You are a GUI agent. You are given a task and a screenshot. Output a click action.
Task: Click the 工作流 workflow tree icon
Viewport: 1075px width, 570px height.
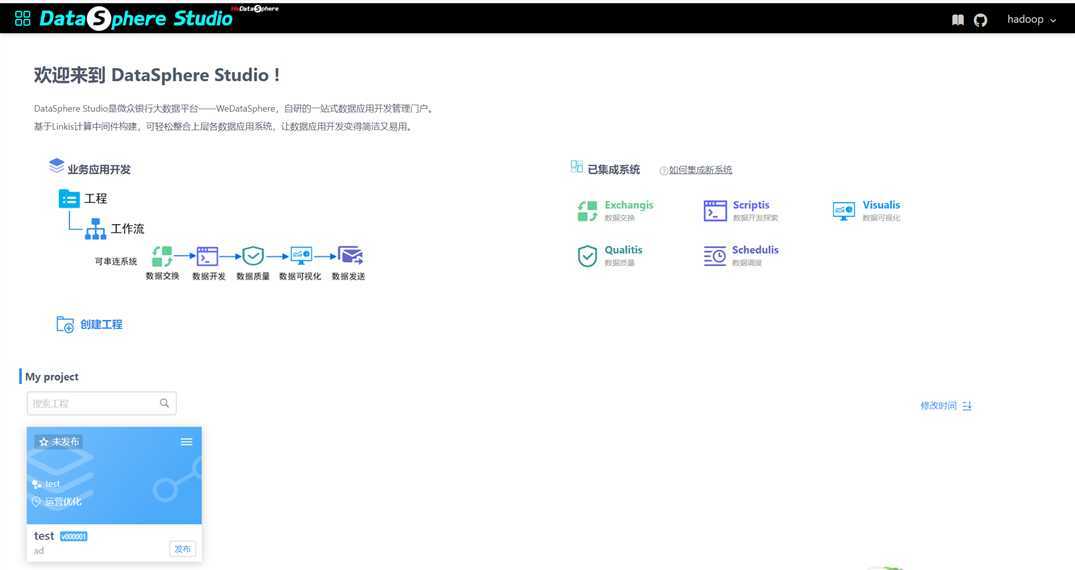[x=95, y=229]
